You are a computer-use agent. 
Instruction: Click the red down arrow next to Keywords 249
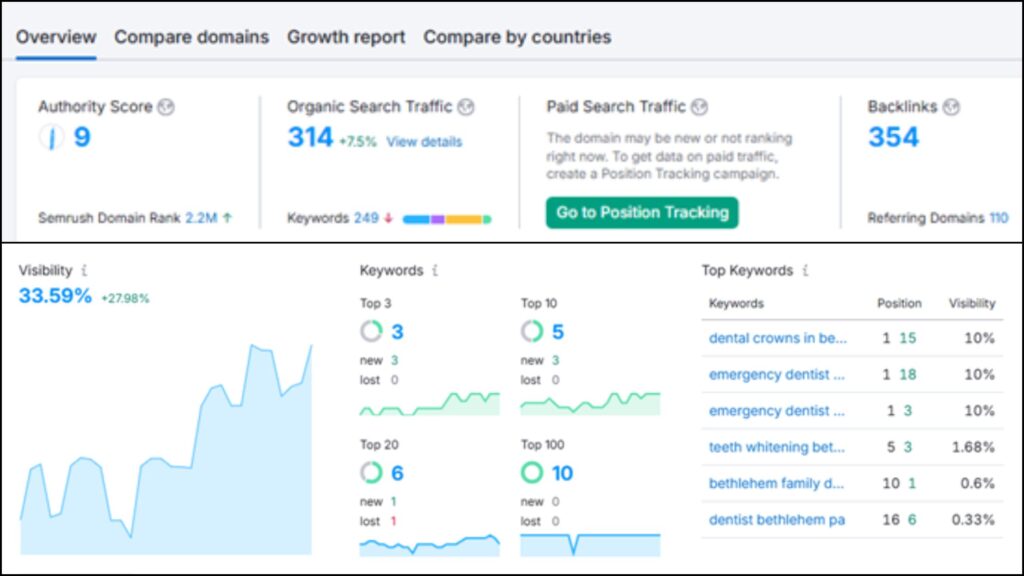click(x=389, y=218)
